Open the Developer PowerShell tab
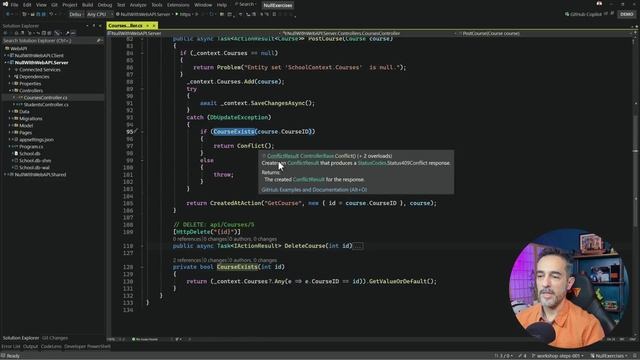This screenshot has height=360, width=640. [x=87, y=346]
